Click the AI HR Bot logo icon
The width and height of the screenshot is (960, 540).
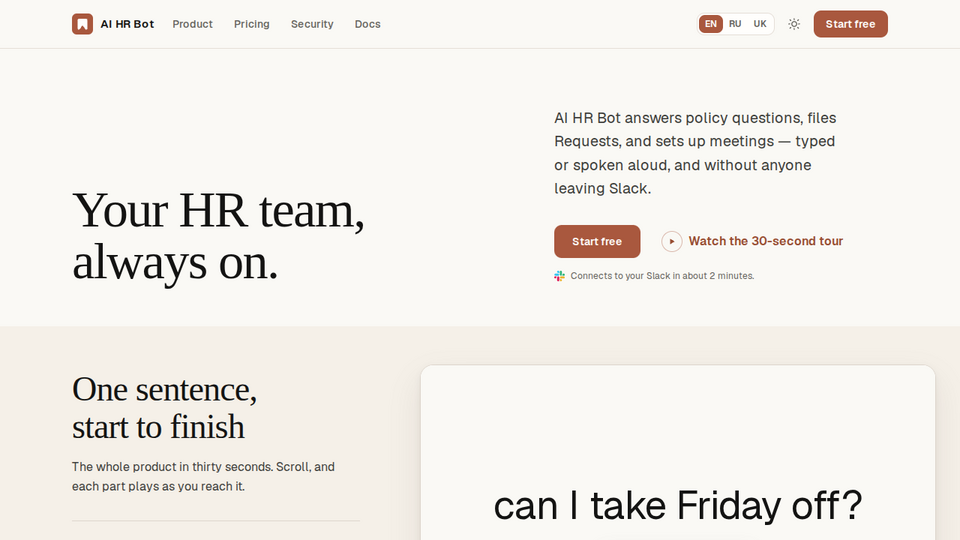pos(82,24)
